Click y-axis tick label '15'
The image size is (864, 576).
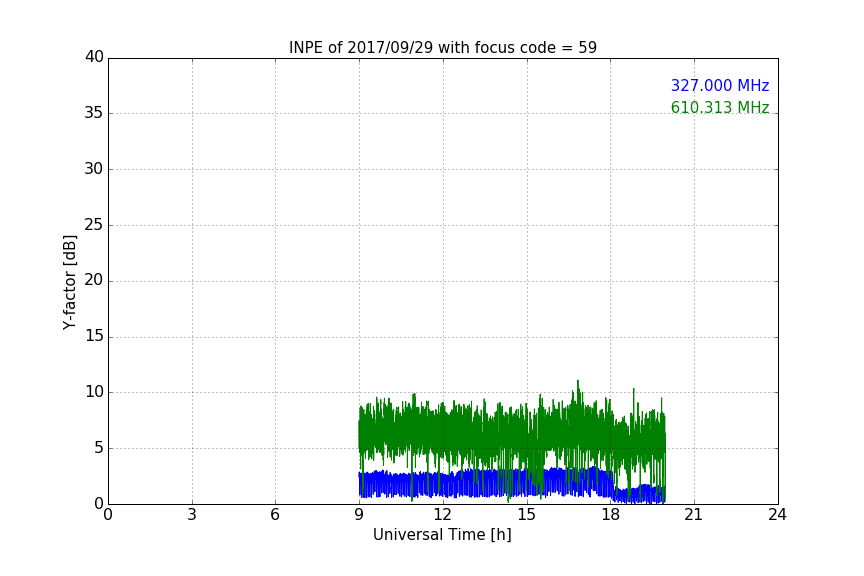click(94, 336)
